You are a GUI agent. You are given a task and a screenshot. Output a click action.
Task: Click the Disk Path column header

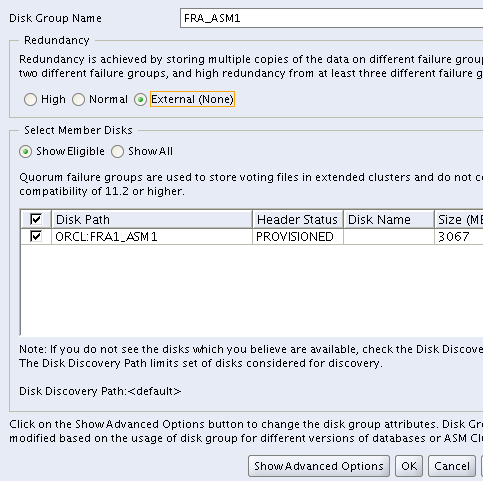[152, 219]
